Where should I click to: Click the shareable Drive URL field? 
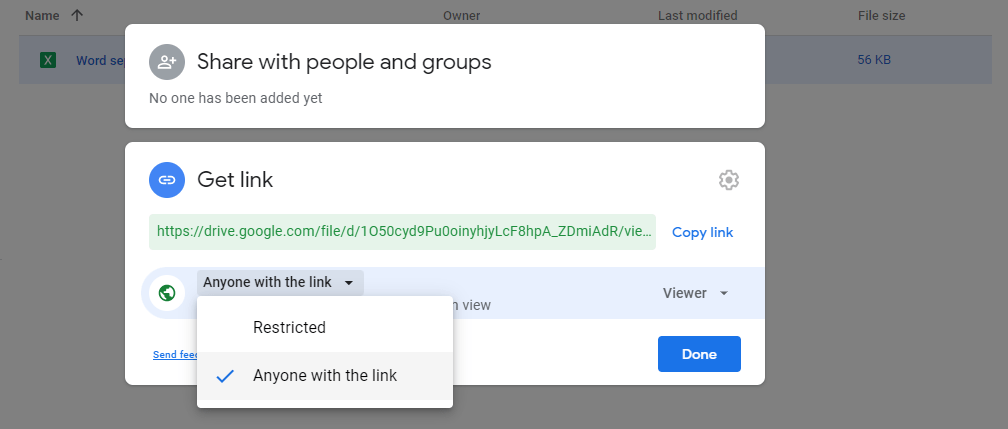point(402,231)
